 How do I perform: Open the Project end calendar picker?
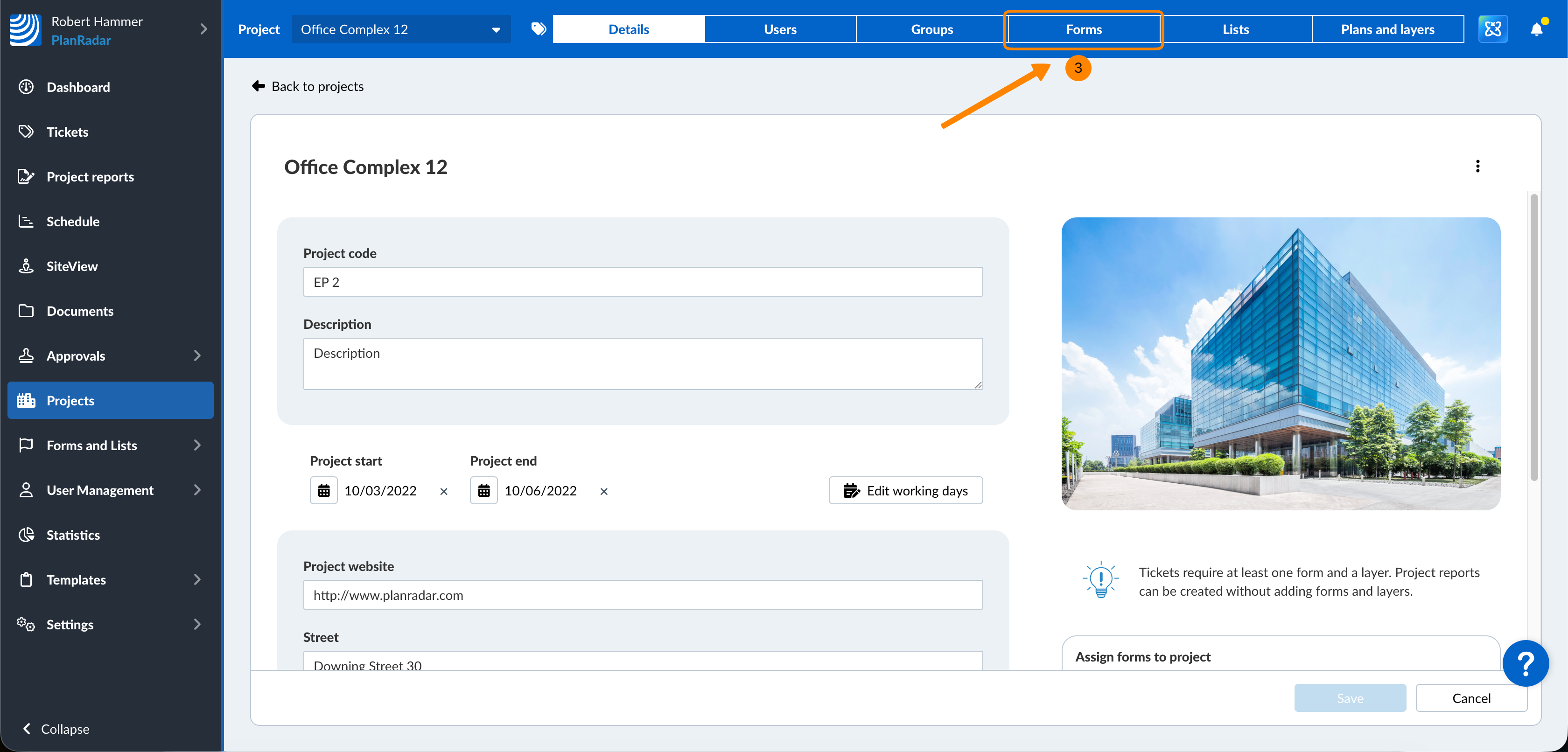coord(484,490)
